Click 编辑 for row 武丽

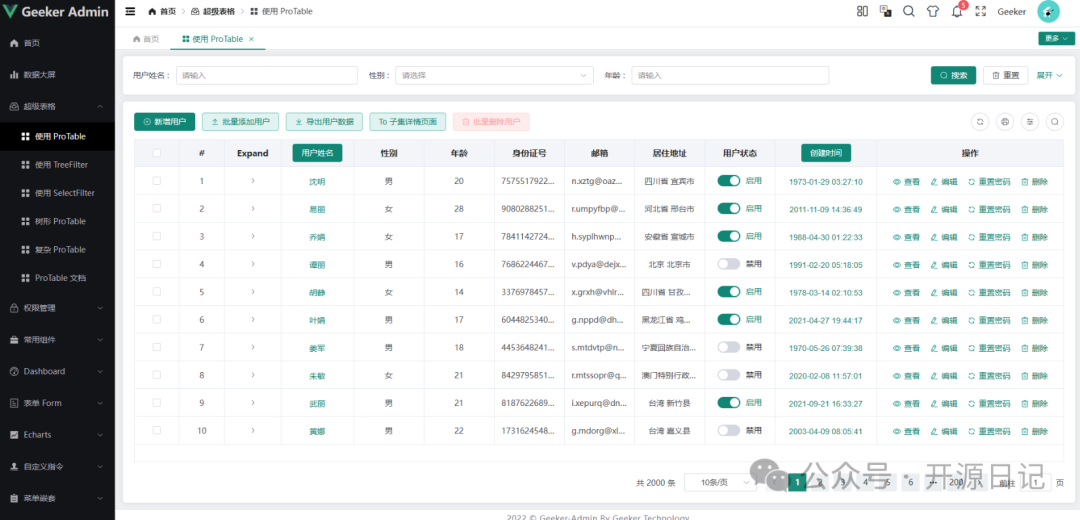coord(944,403)
